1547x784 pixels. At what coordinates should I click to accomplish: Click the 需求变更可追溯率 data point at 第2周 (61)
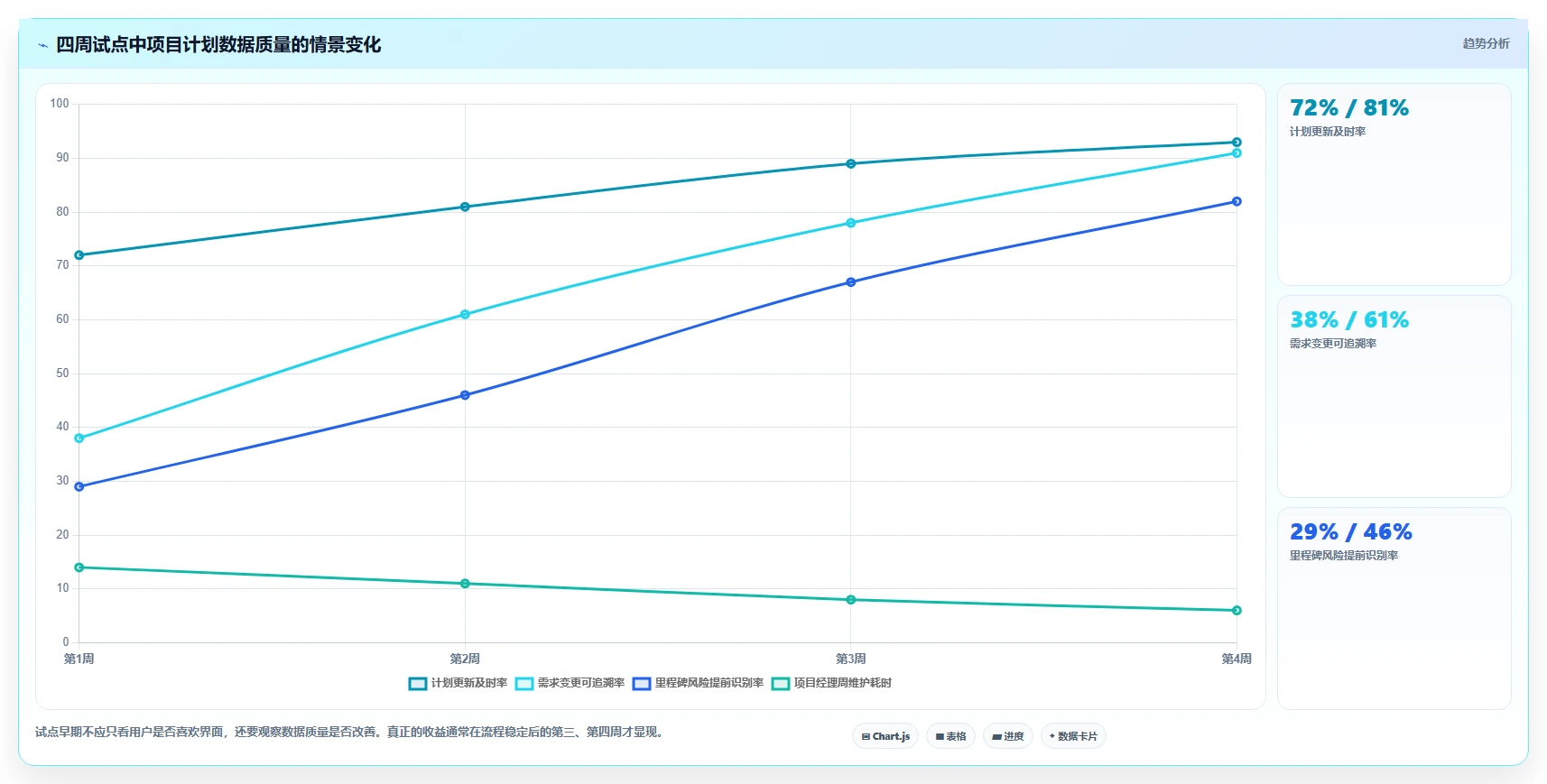click(x=465, y=315)
